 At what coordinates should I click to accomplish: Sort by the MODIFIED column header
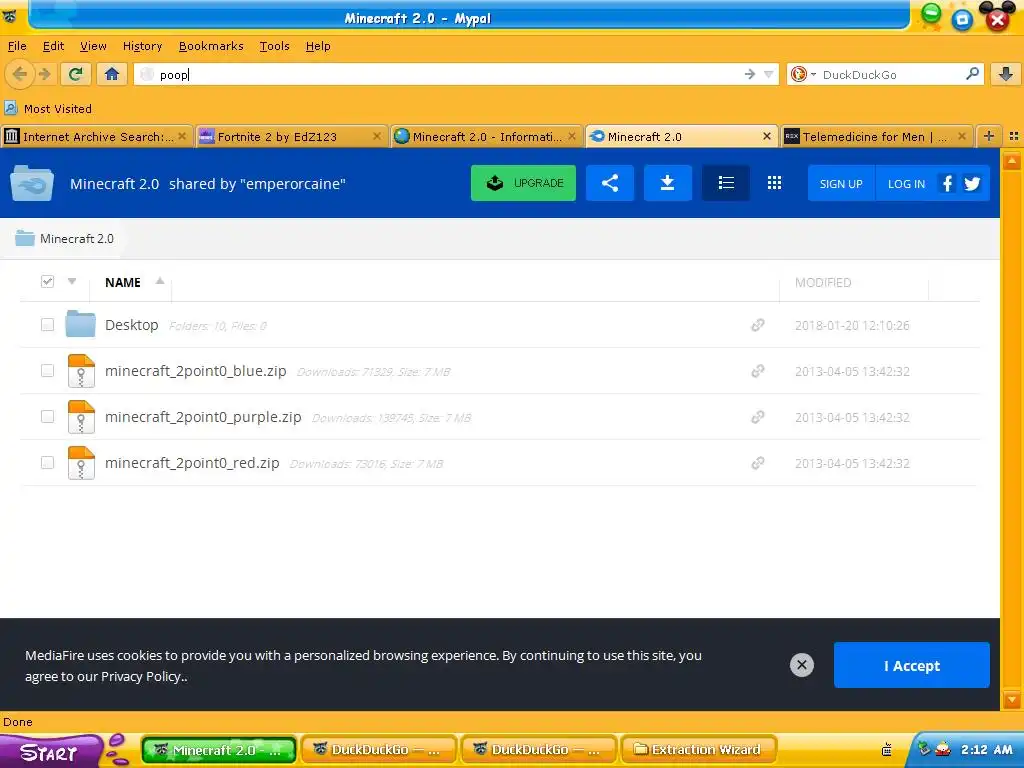click(x=823, y=282)
